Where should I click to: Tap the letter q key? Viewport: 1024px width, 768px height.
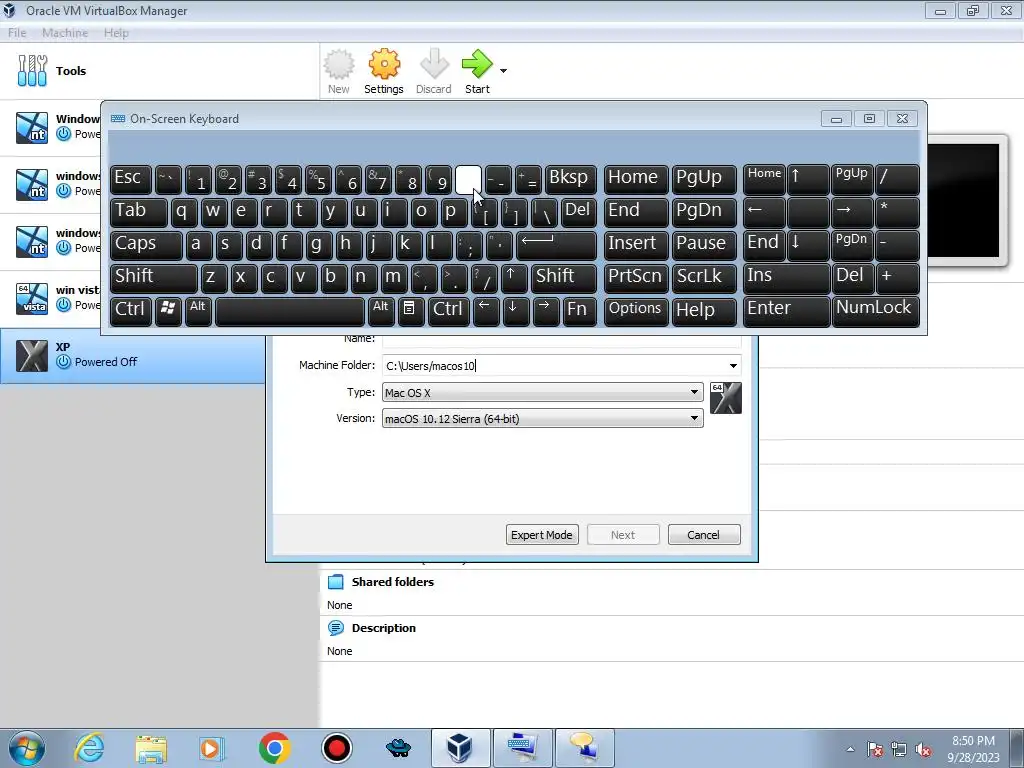[x=184, y=212]
